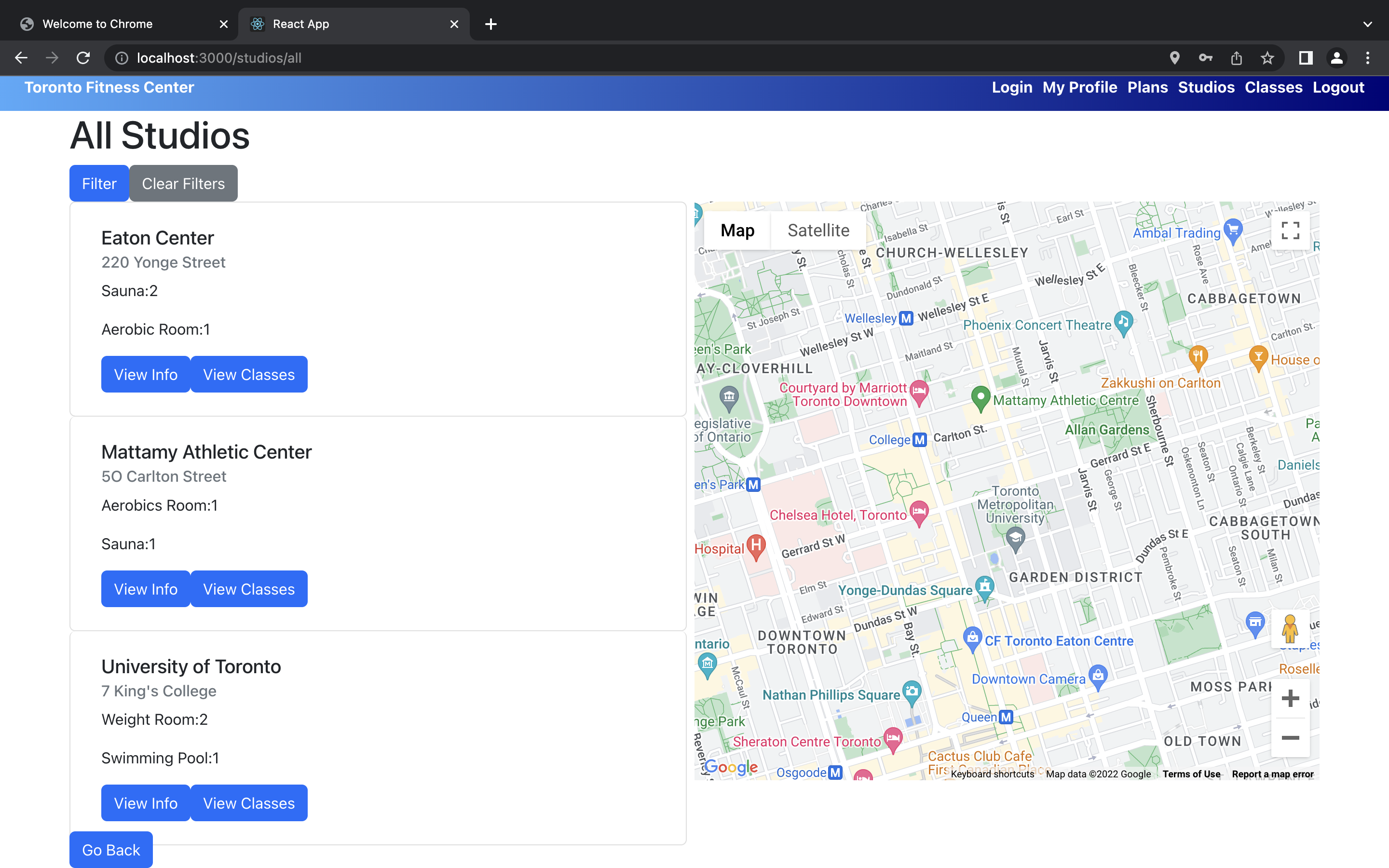Viewport: 1389px width, 868px height.
Task: Click the map zoom out minus button
Action: pos(1290,738)
